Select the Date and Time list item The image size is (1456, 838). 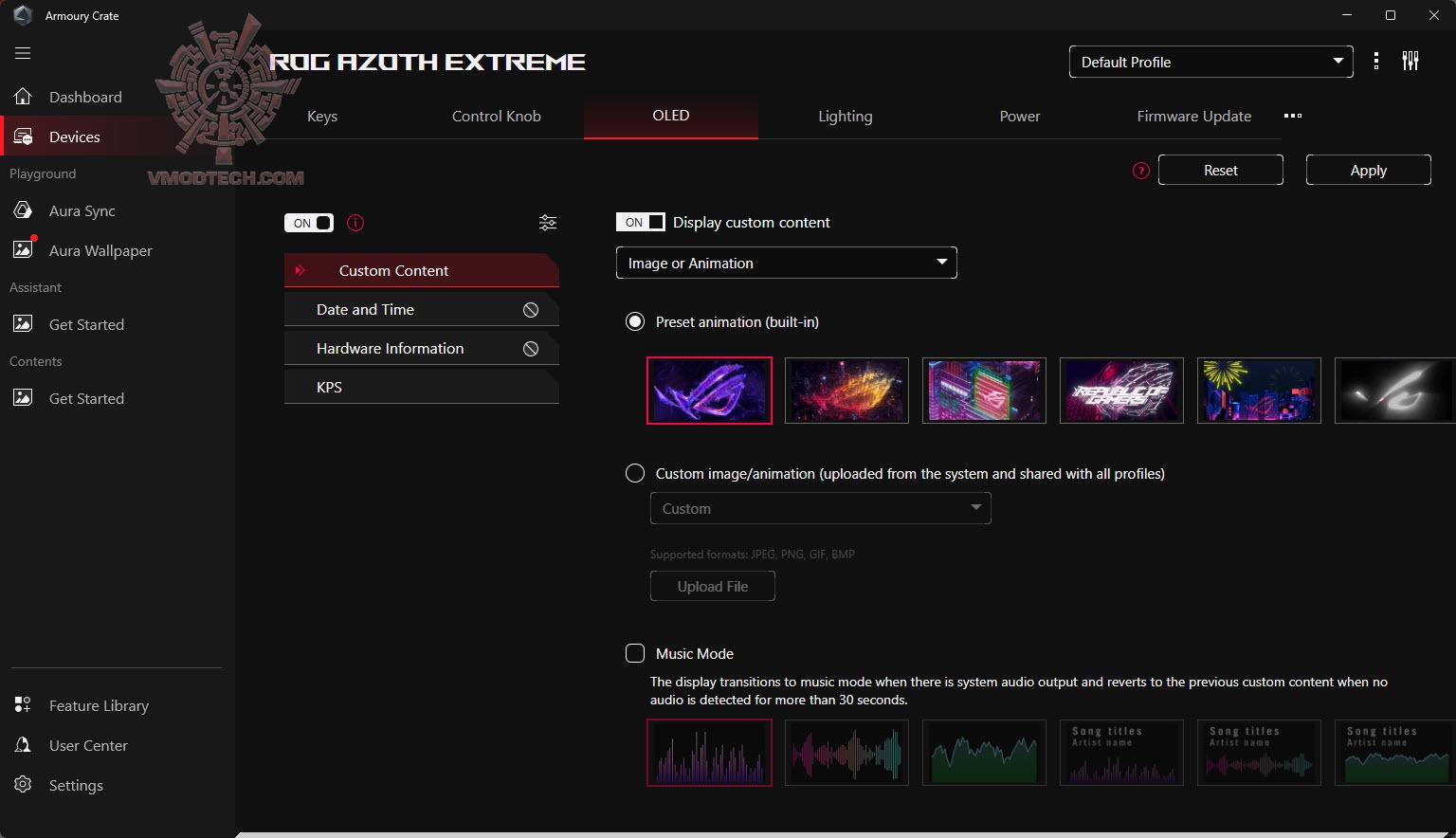[422, 310]
